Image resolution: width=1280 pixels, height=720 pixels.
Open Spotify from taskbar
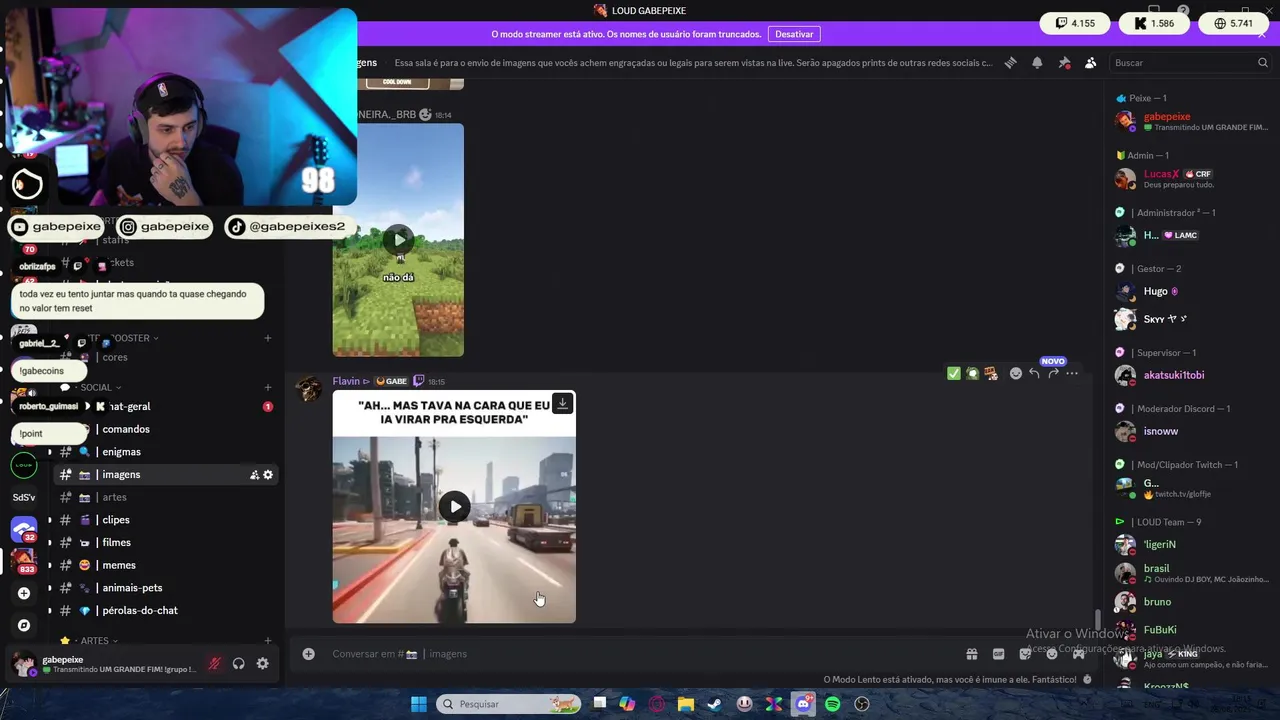[832, 704]
